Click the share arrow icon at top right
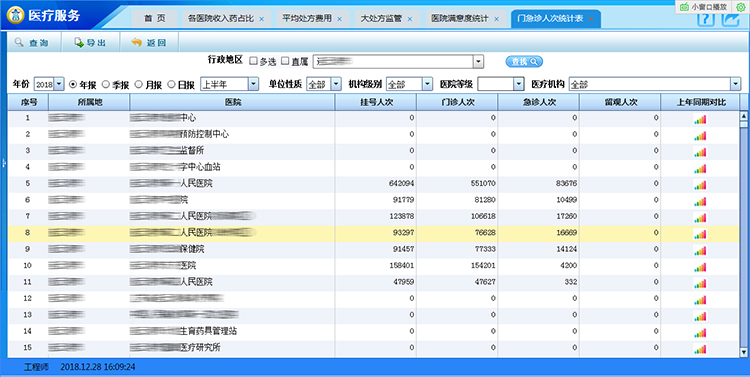The image size is (750, 377). click(731, 20)
